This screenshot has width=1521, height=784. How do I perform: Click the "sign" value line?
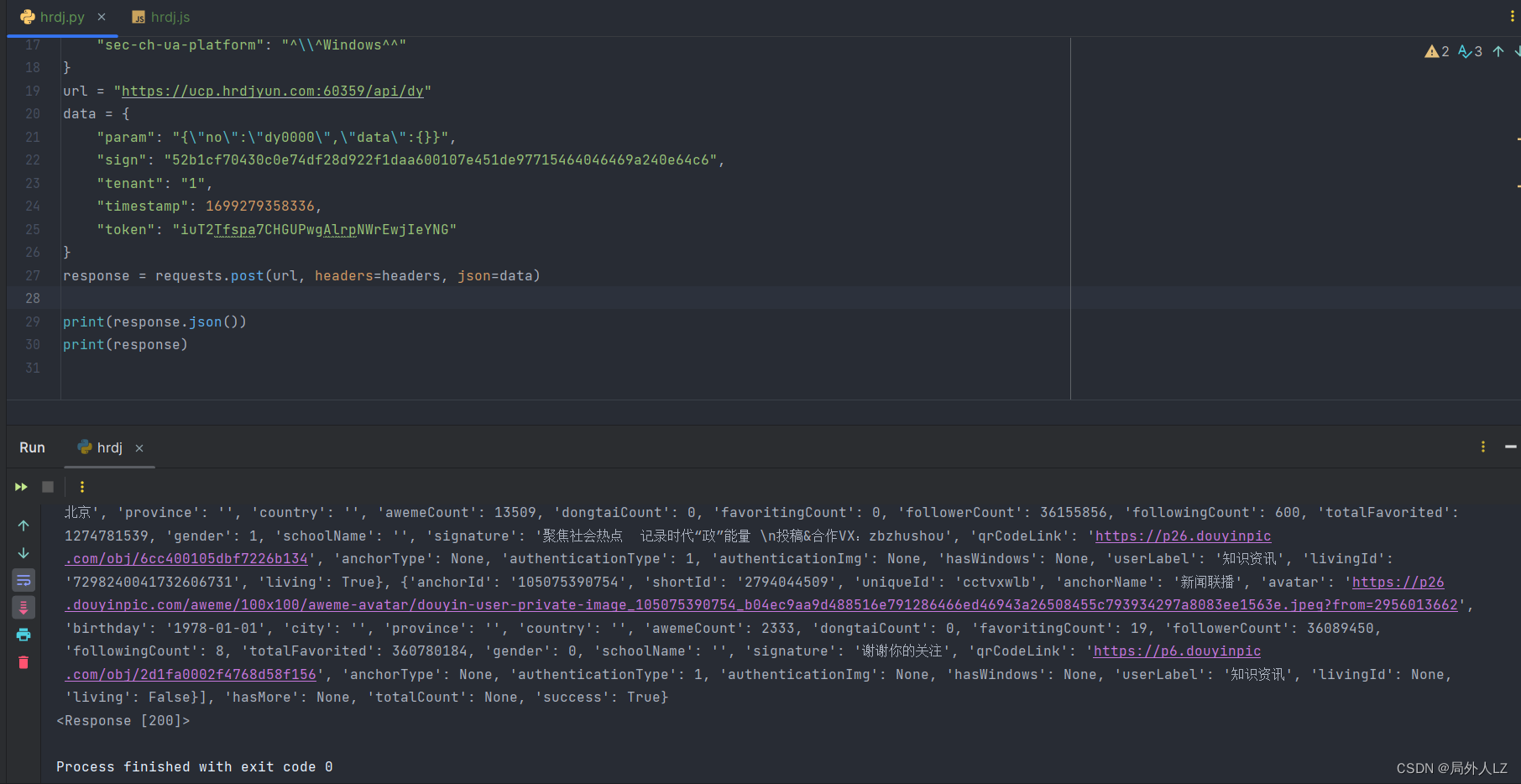click(x=410, y=159)
